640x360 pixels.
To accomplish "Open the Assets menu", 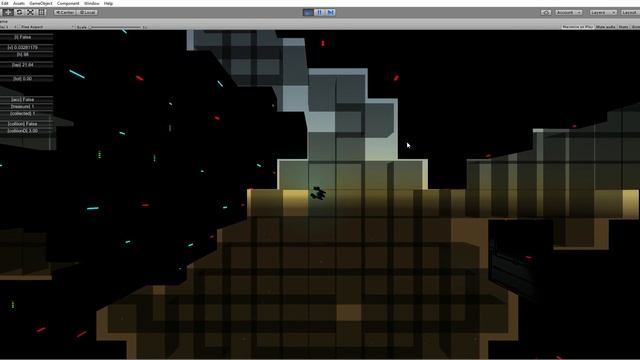I will [x=19, y=3].
